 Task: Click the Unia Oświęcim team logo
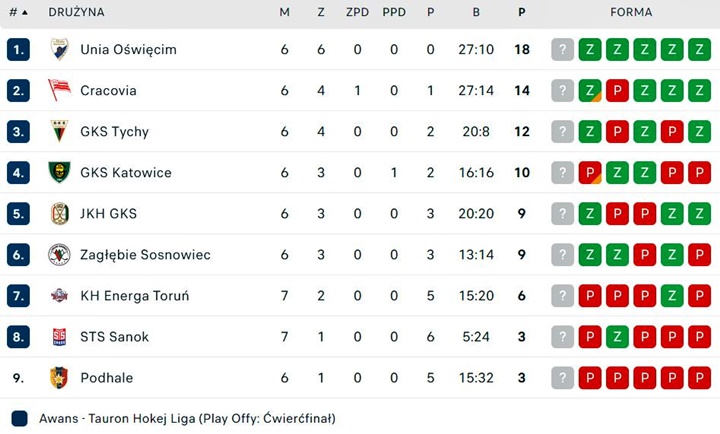[60, 49]
